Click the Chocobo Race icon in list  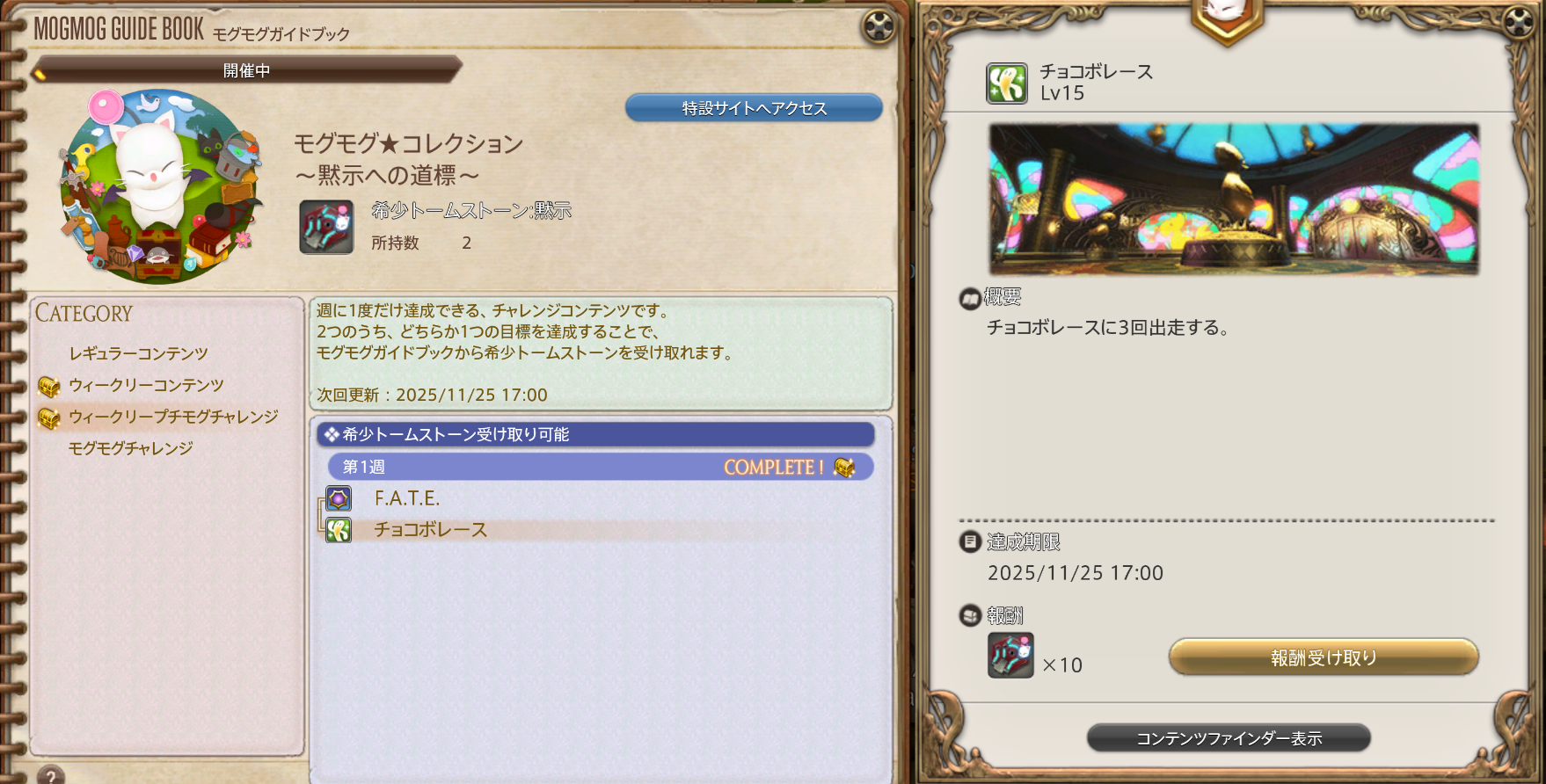point(339,530)
